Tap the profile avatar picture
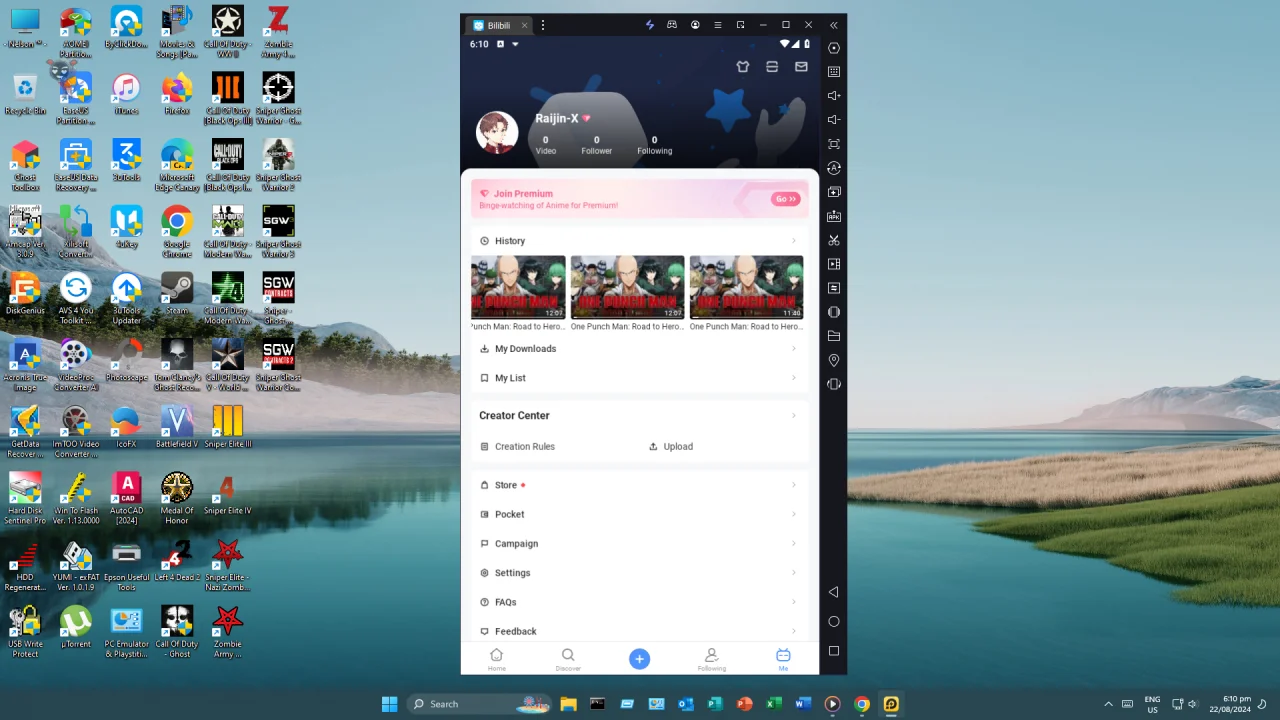 [x=497, y=133]
